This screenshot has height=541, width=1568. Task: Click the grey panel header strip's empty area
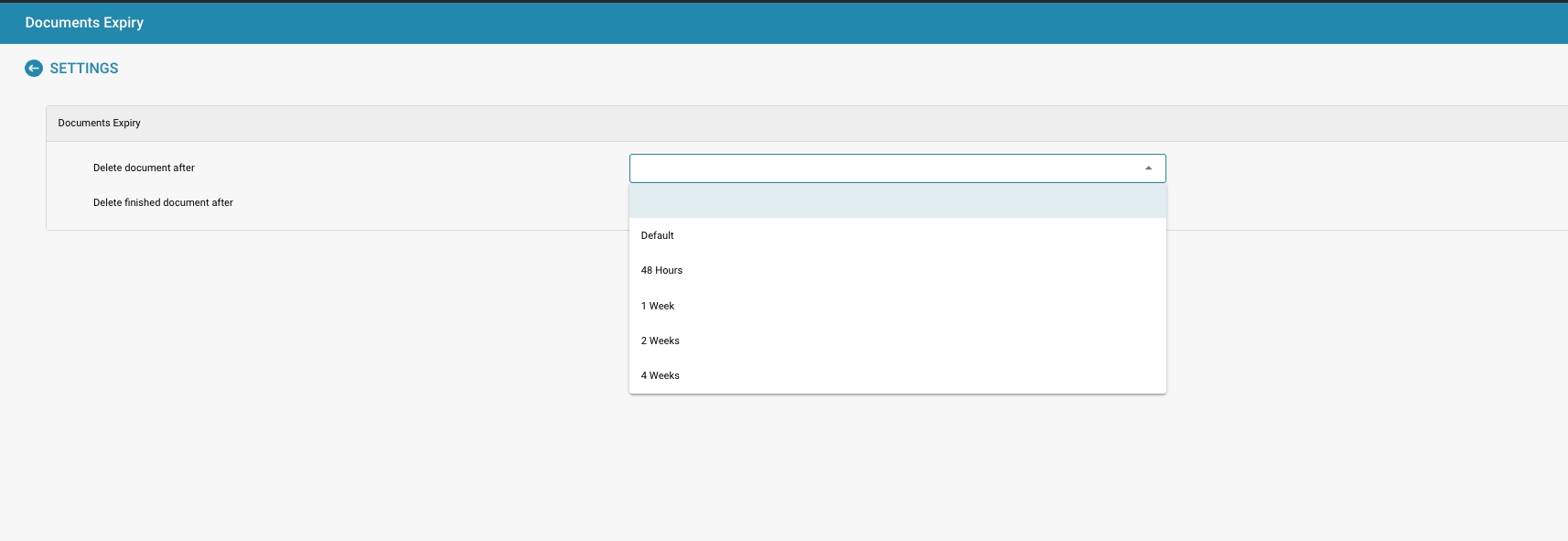(823, 124)
